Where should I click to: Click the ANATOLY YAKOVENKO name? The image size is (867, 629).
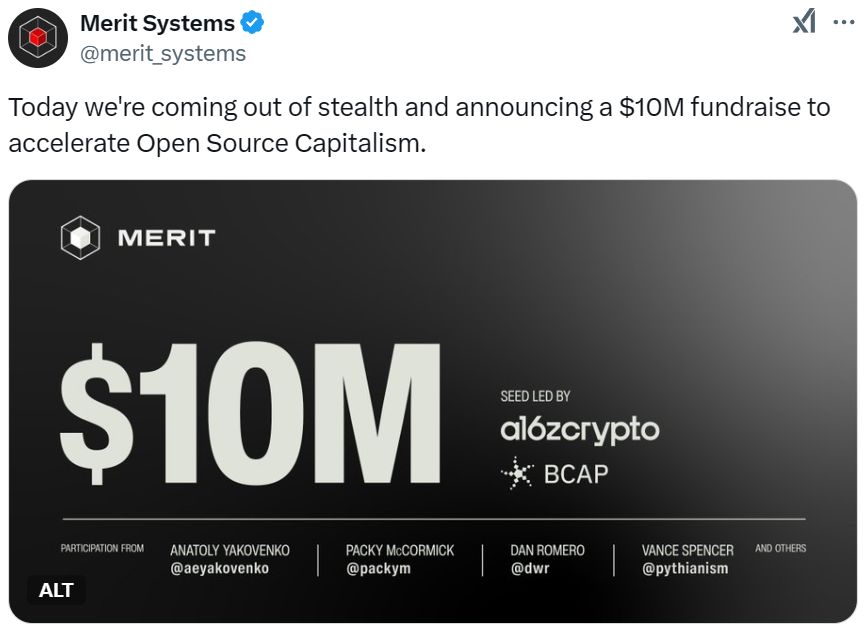tap(230, 550)
